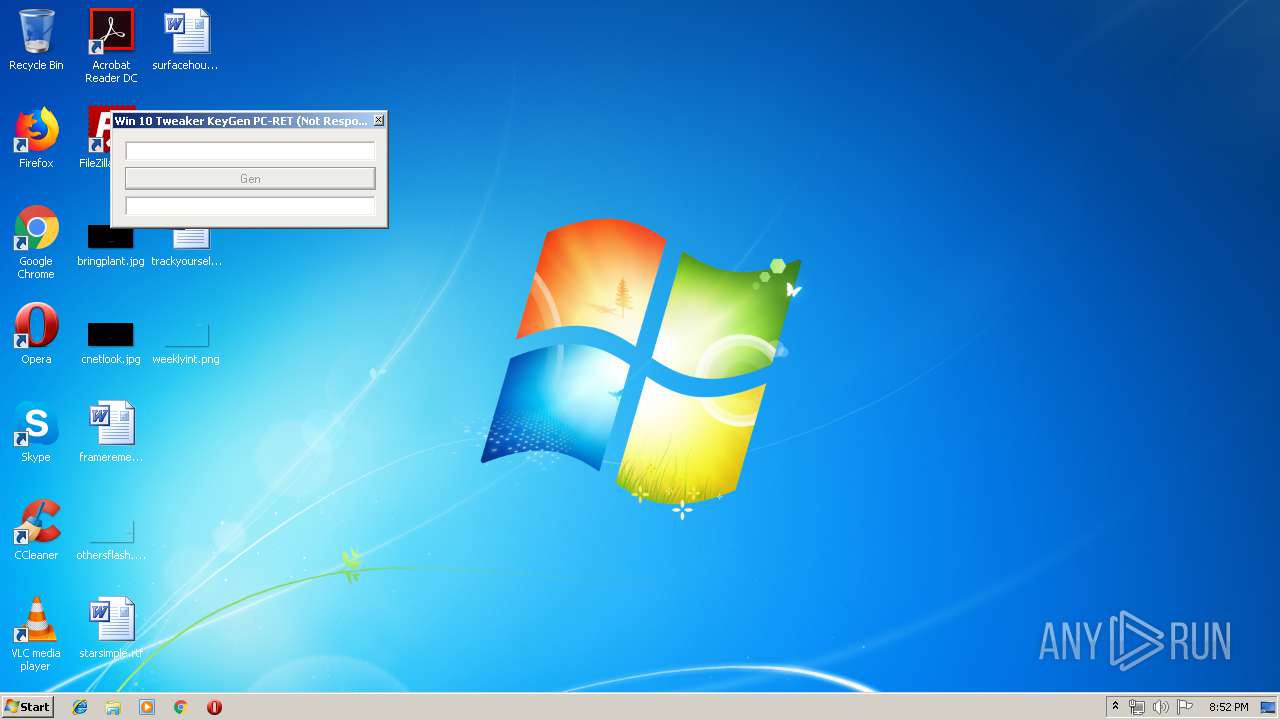
Task: Show hidden tray icons arrow
Action: (x=1115, y=707)
